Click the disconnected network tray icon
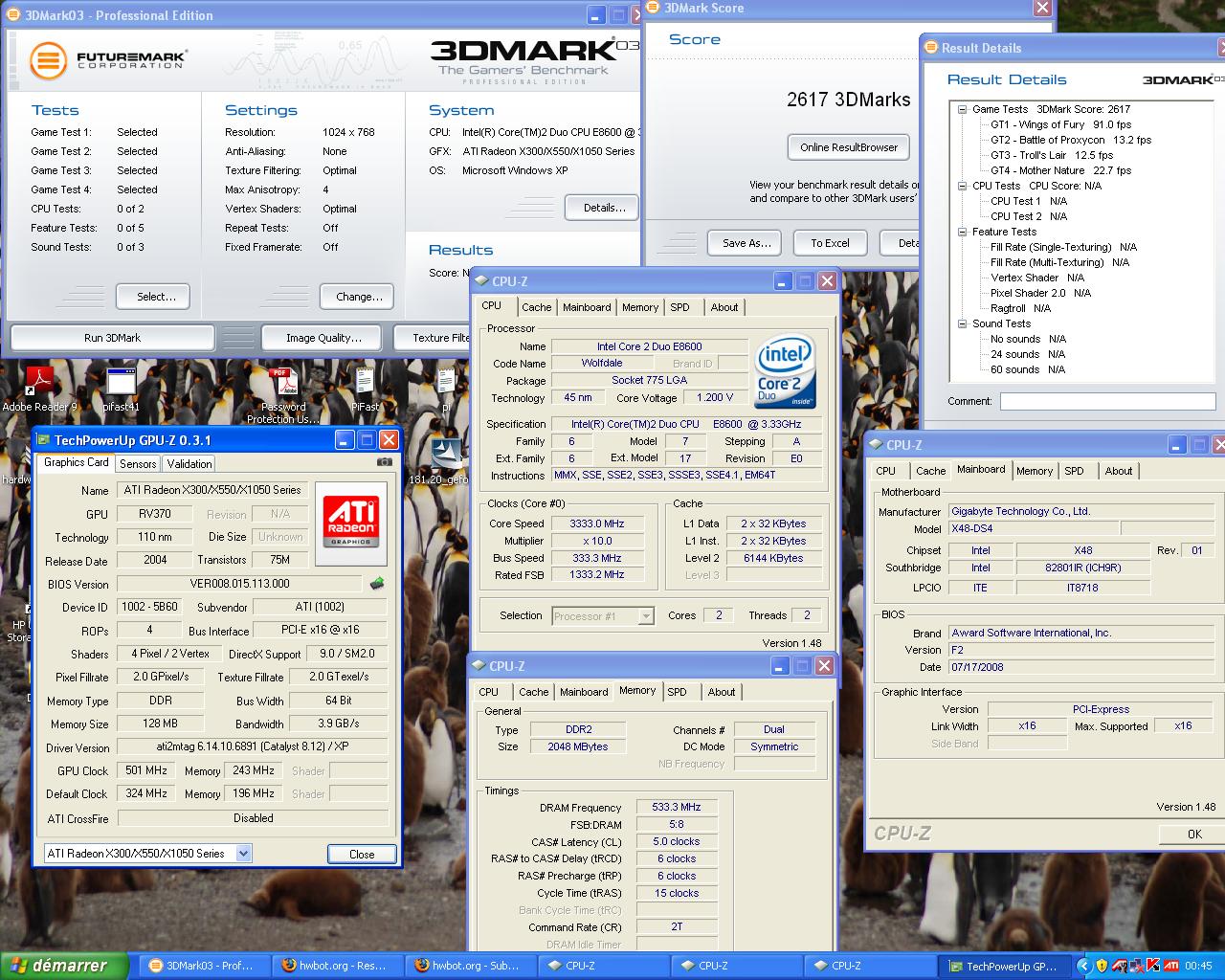 point(1136,966)
